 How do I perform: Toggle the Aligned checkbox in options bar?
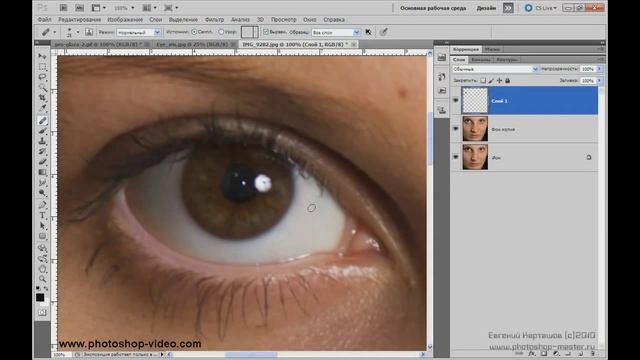(266, 32)
